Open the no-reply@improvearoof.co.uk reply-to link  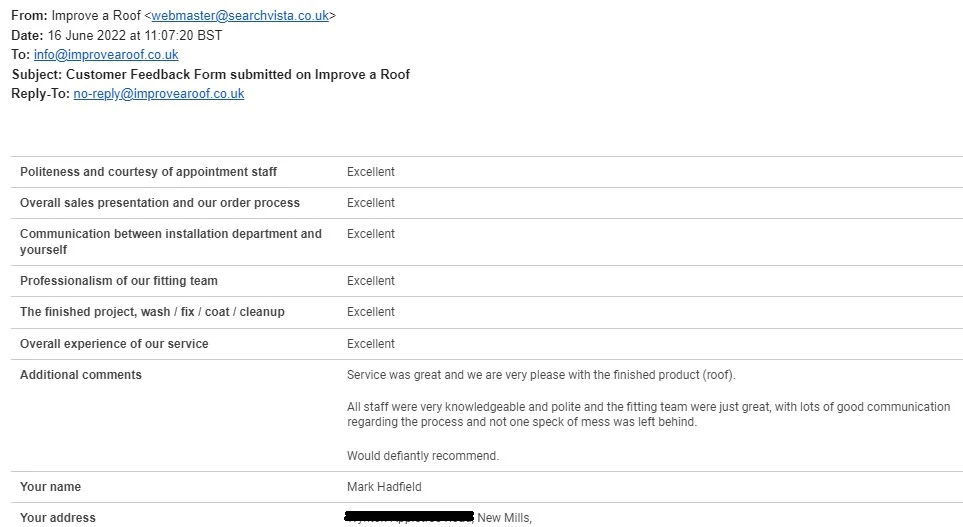point(159,94)
